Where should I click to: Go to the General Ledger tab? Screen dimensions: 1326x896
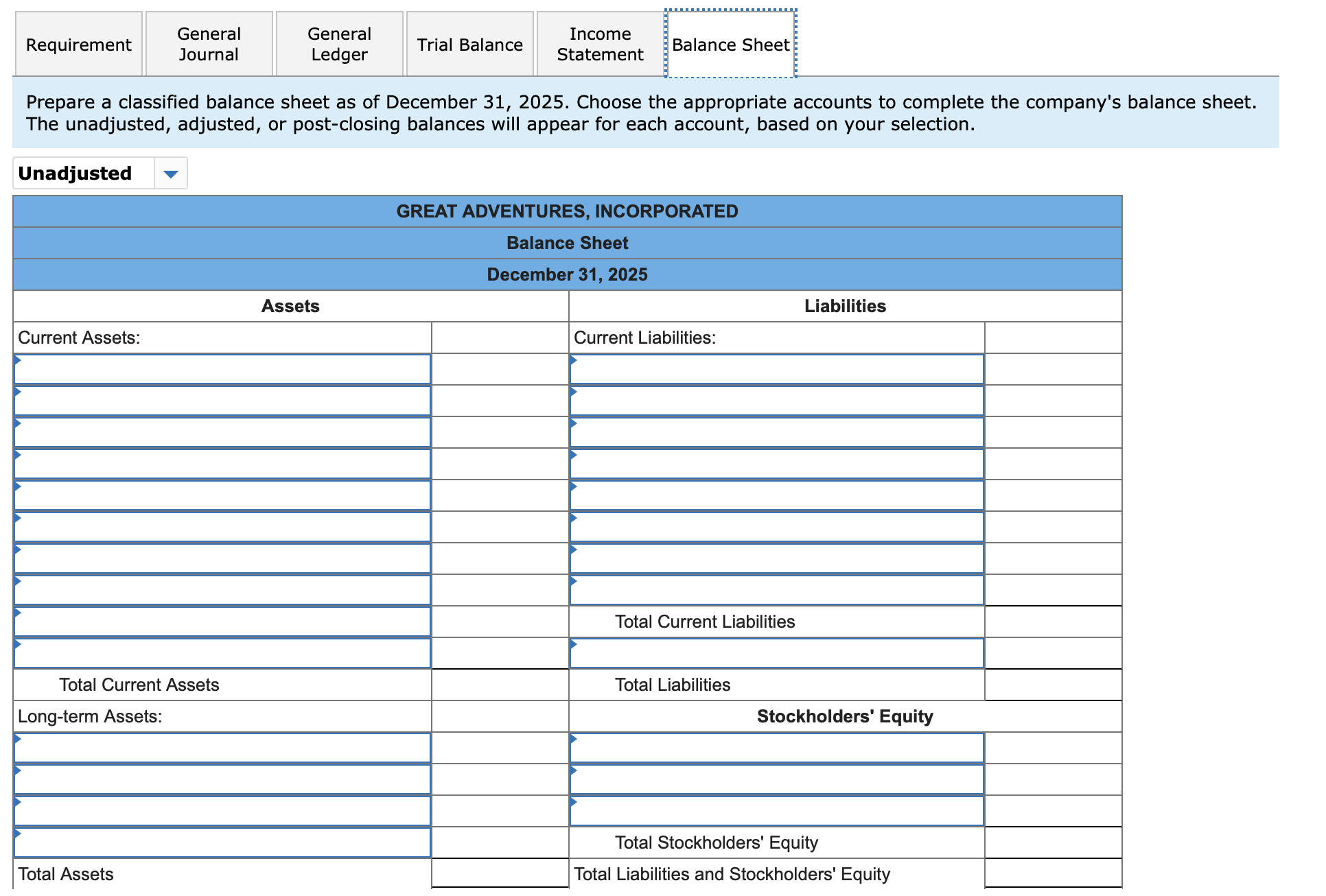point(339,45)
